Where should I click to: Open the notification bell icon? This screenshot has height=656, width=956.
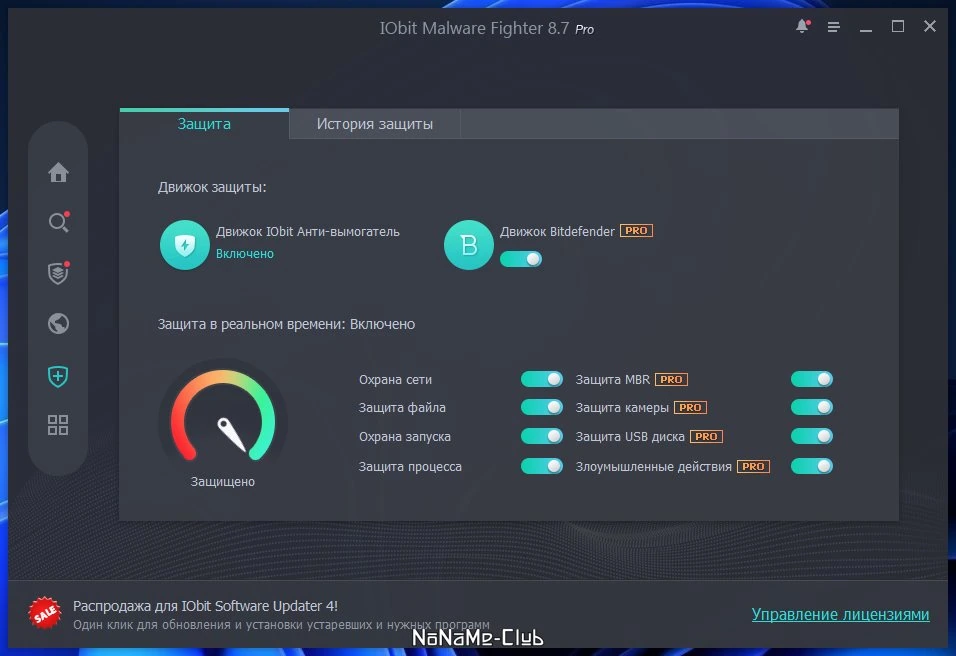click(802, 26)
